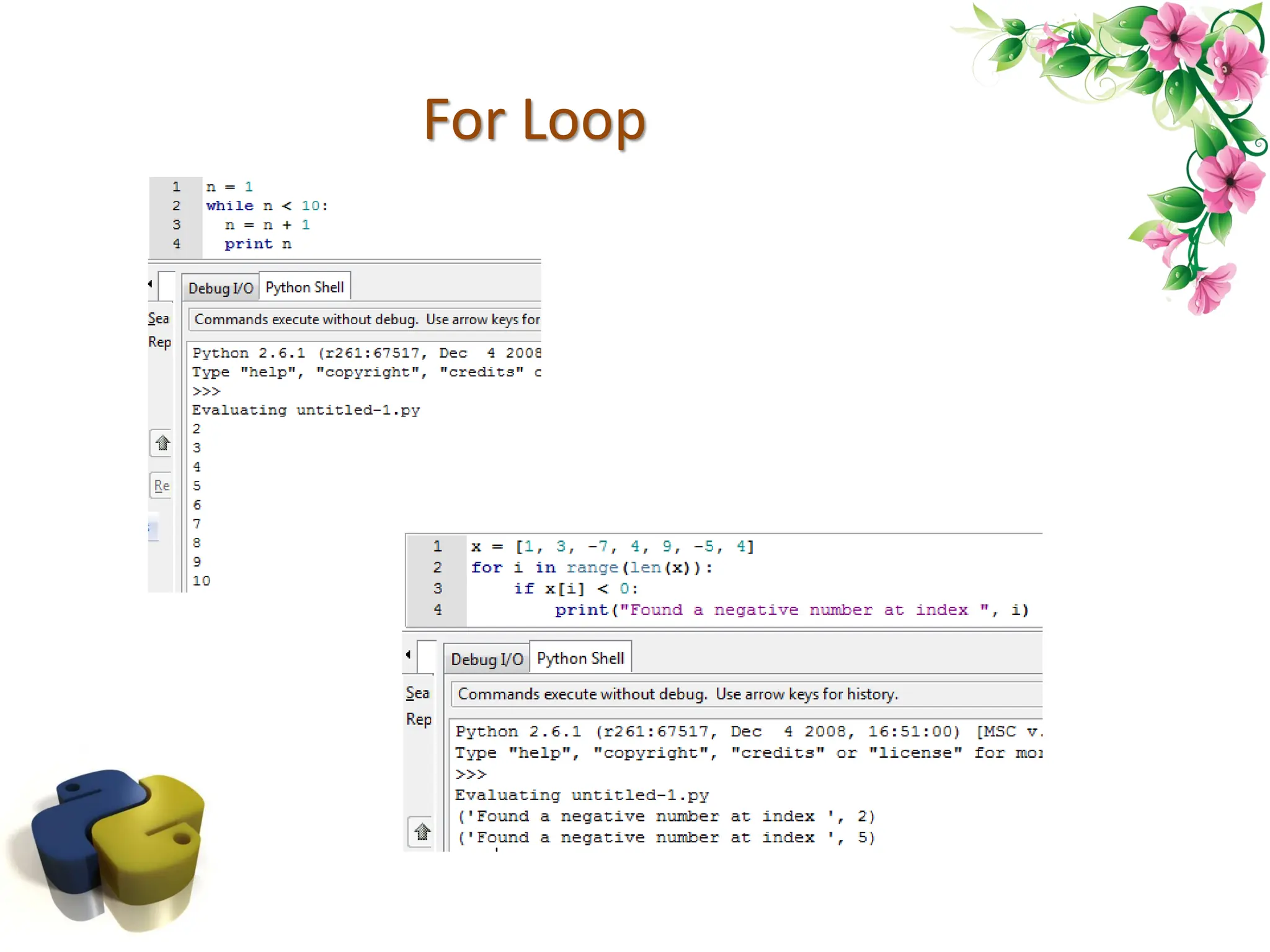Click the 'print n' code line
Viewport: 1270px width, 952px height.
[x=257, y=244]
